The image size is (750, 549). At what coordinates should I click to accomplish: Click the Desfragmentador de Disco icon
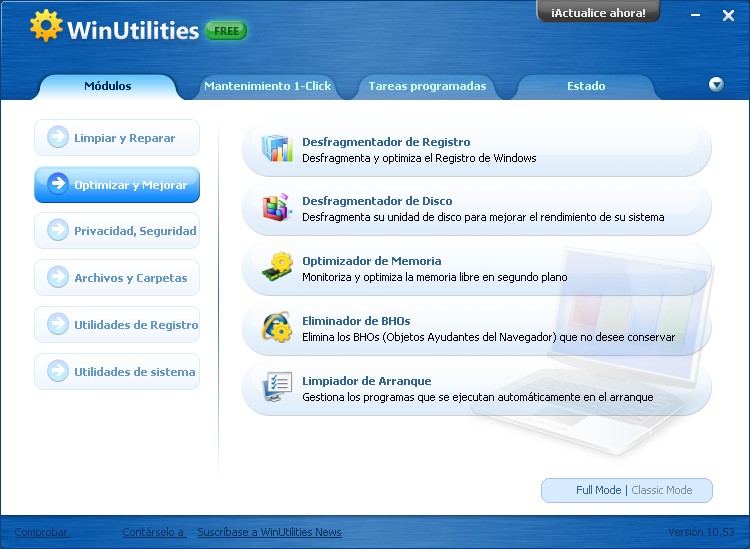coord(277,208)
